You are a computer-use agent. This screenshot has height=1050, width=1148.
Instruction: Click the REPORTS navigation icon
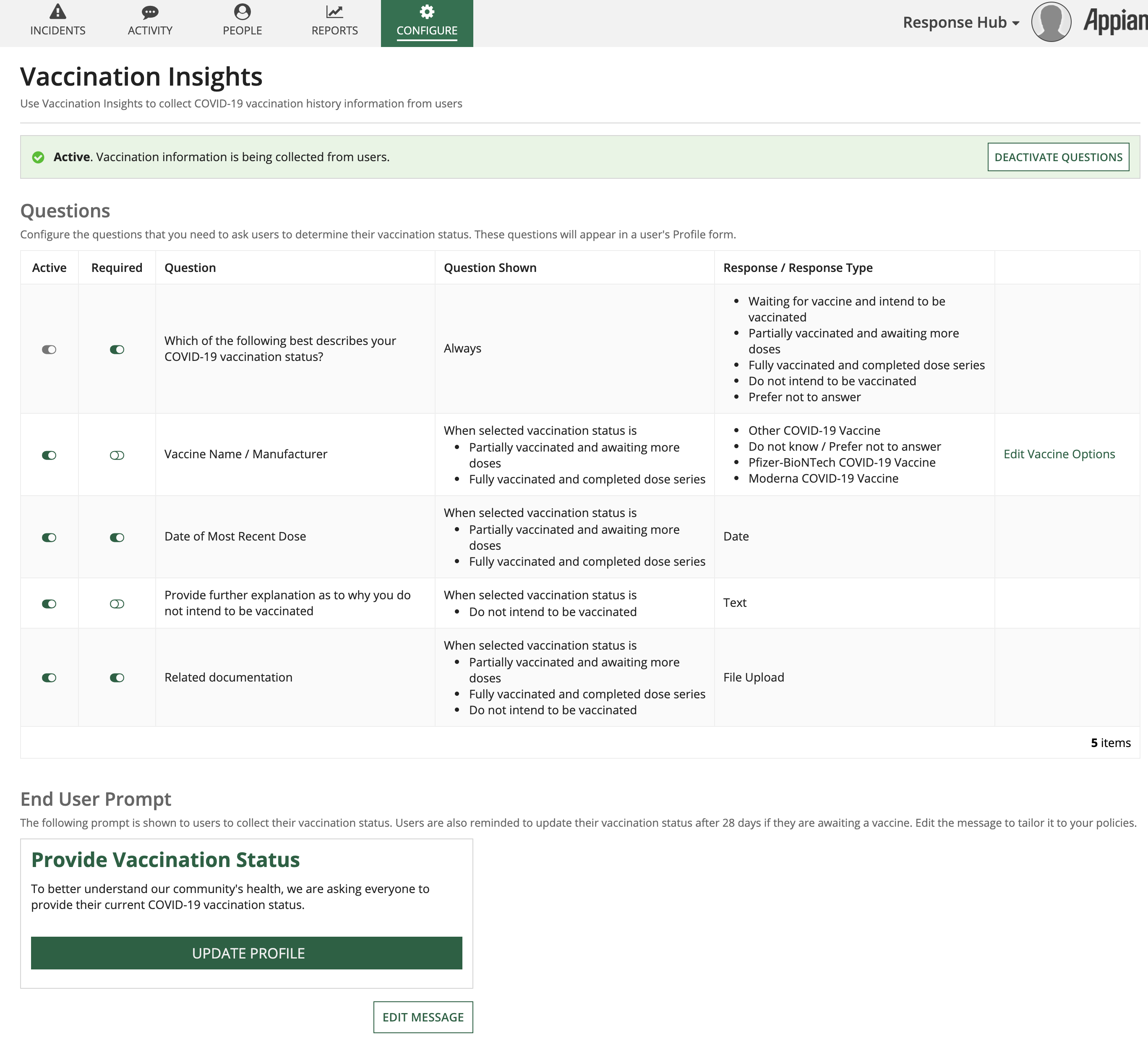click(335, 20)
